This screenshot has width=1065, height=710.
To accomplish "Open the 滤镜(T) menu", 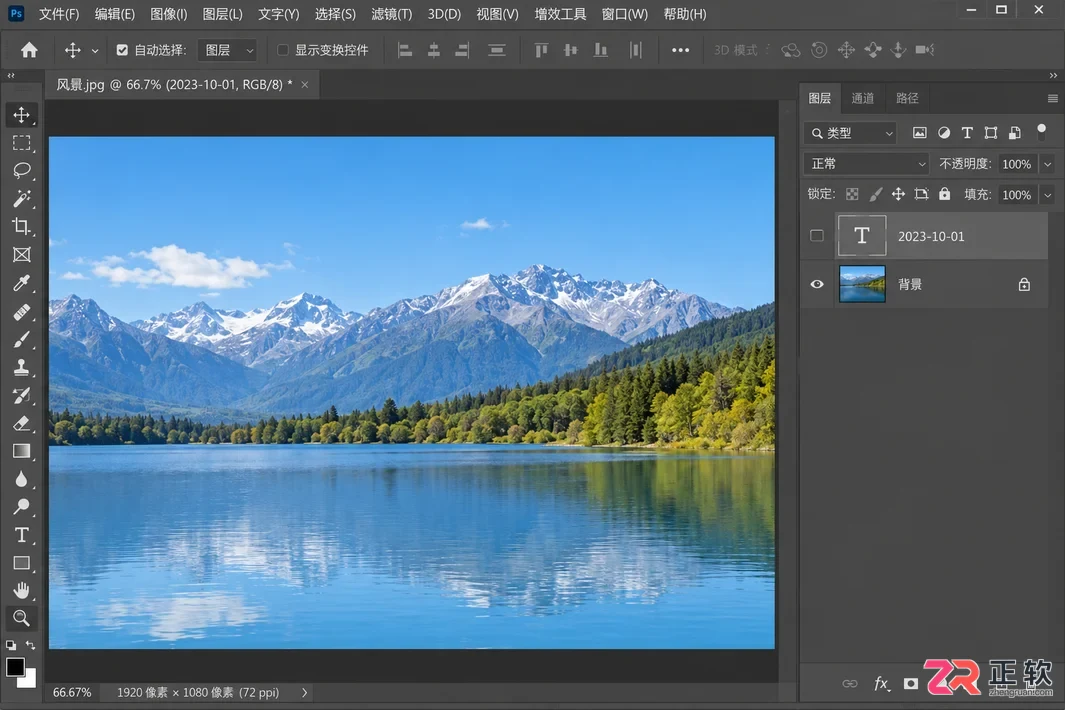I will point(391,14).
